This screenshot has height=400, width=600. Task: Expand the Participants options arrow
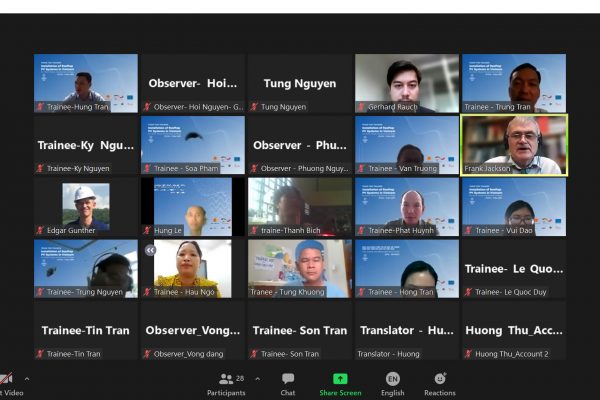coord(258,379)
